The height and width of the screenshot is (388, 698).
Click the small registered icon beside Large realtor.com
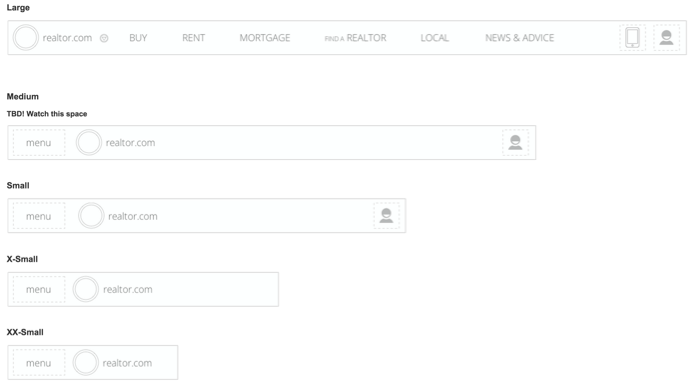point(104,38)
